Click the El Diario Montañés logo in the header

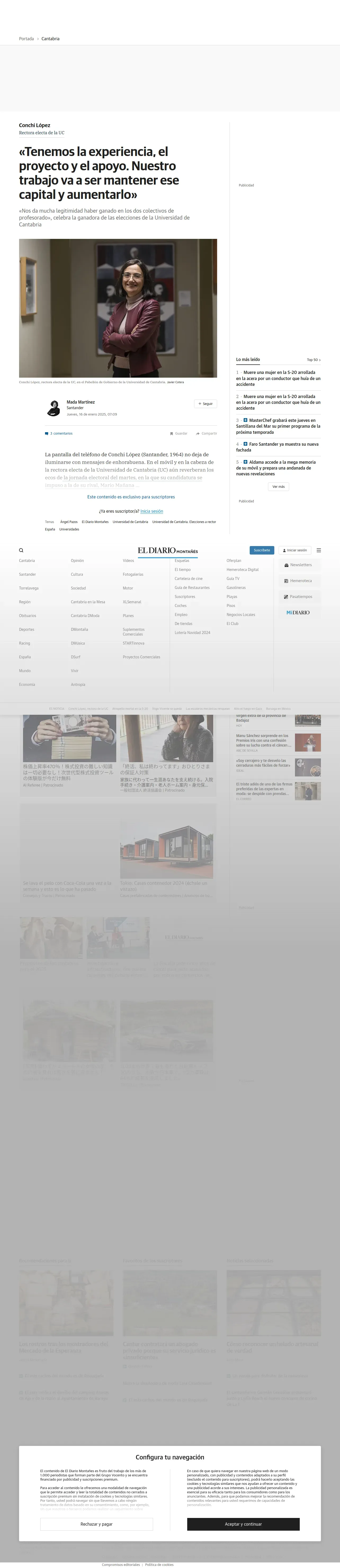pos(167,550)
